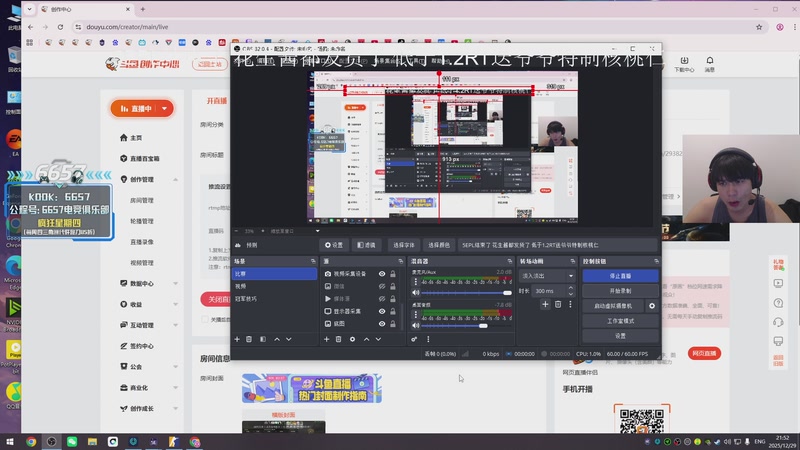Image resolution: width=800 pixels, height=450 pixels.
Task: Enable 工作室模式 in OBS controls
Action: coord(620,321)
